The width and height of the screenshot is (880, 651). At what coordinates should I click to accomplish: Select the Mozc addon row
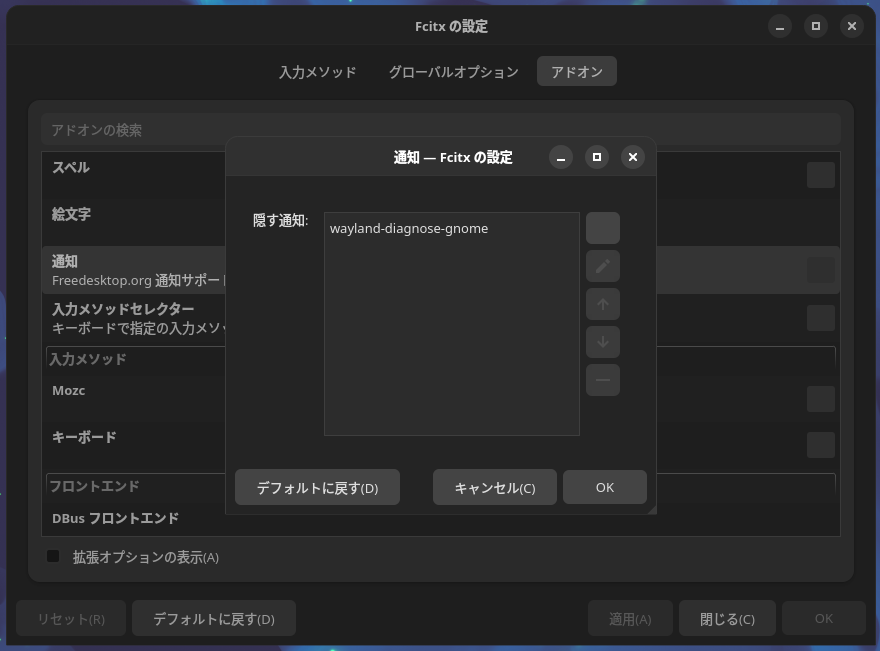[441, 399]
